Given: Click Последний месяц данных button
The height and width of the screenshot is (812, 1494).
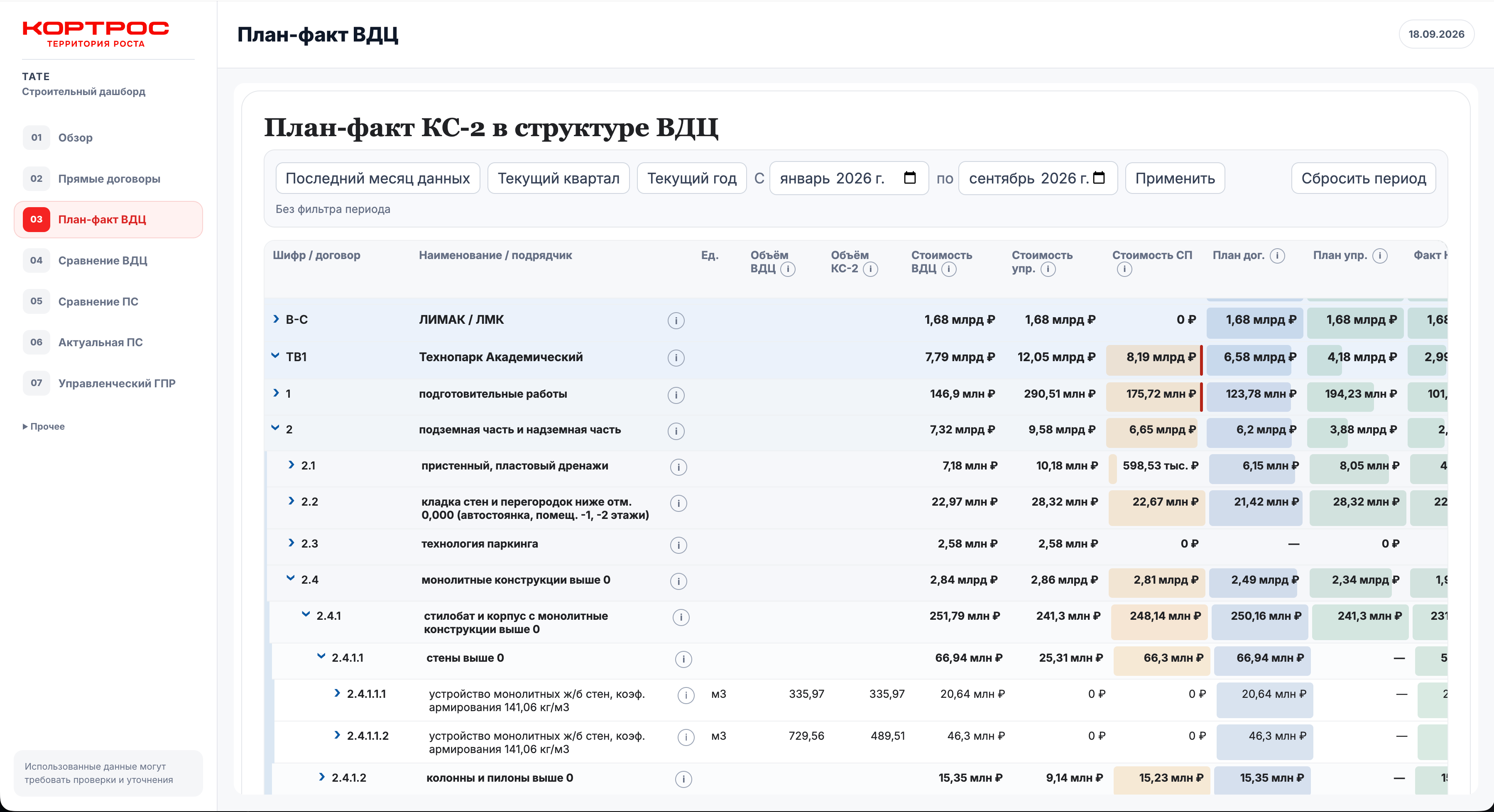Looking at the screenshot, I should pos(377,179).
